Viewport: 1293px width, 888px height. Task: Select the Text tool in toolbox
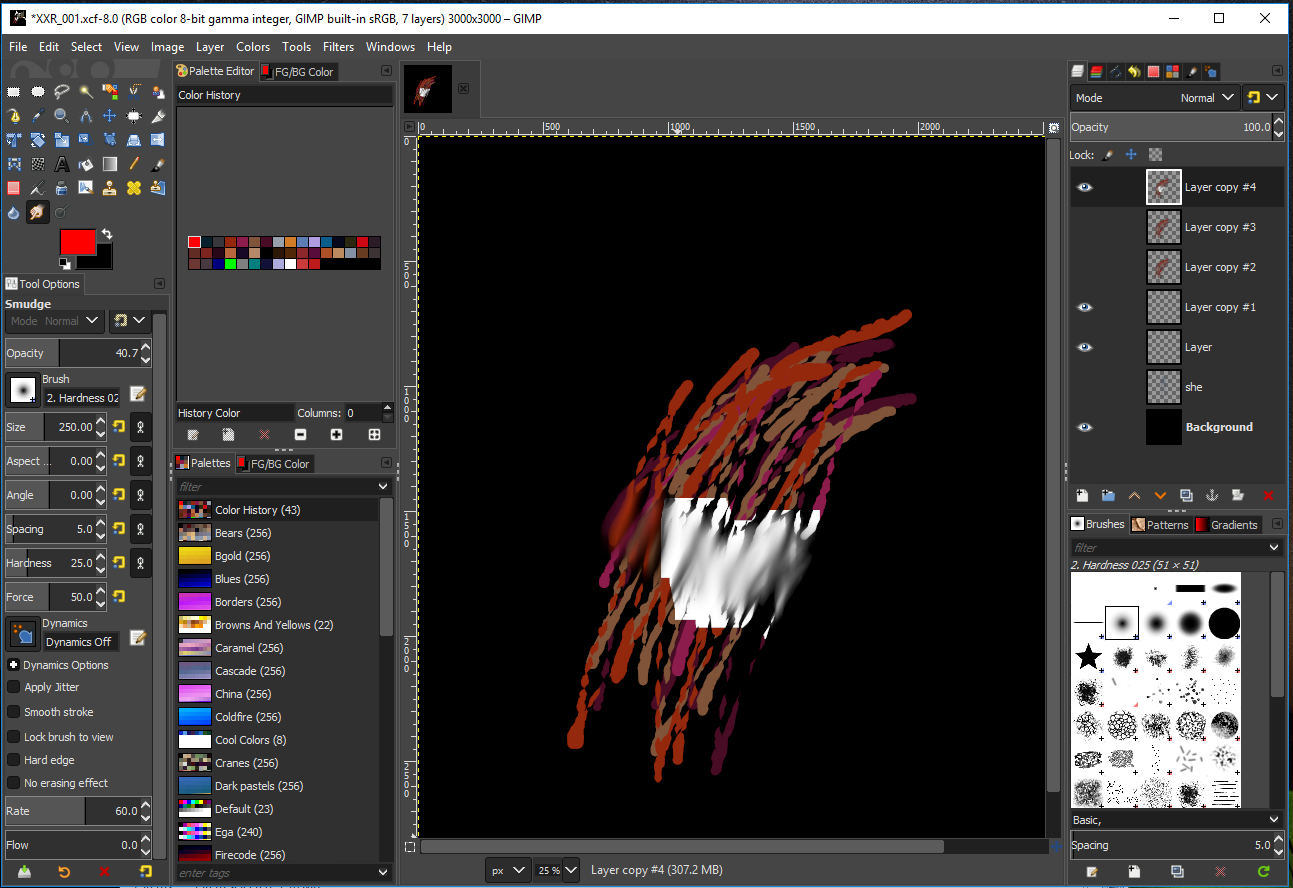pyautogui.click(x=62, y=164)
